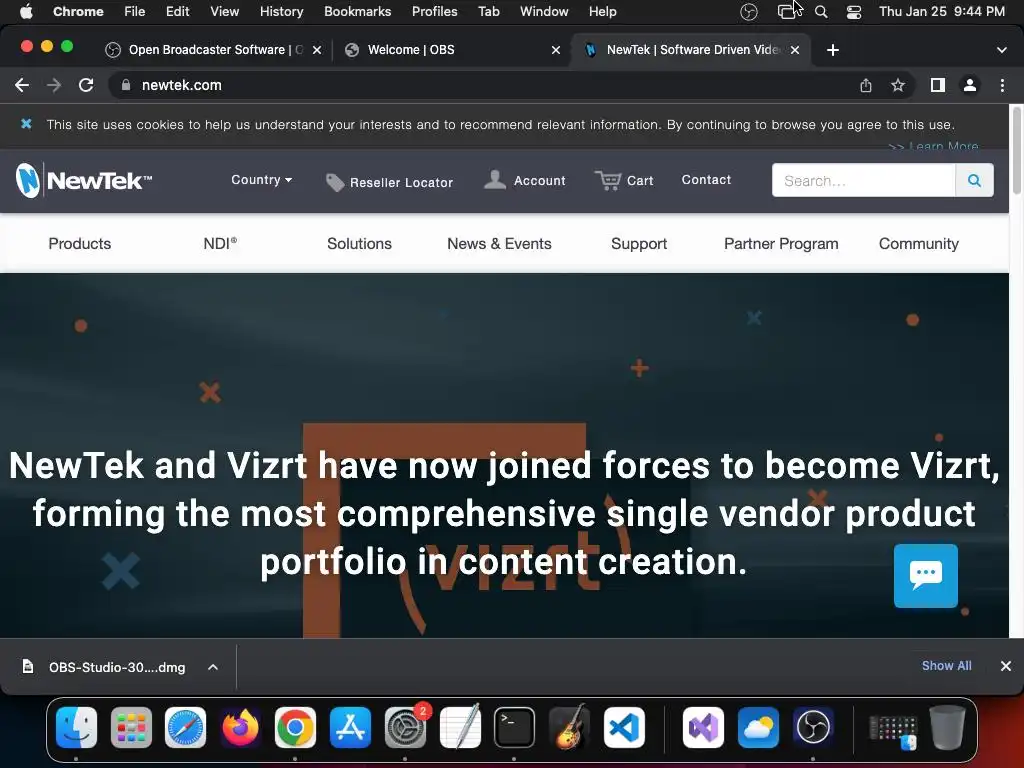
Task: Open OBS Studio from the Dock
Action: click(x=812, y=727)
